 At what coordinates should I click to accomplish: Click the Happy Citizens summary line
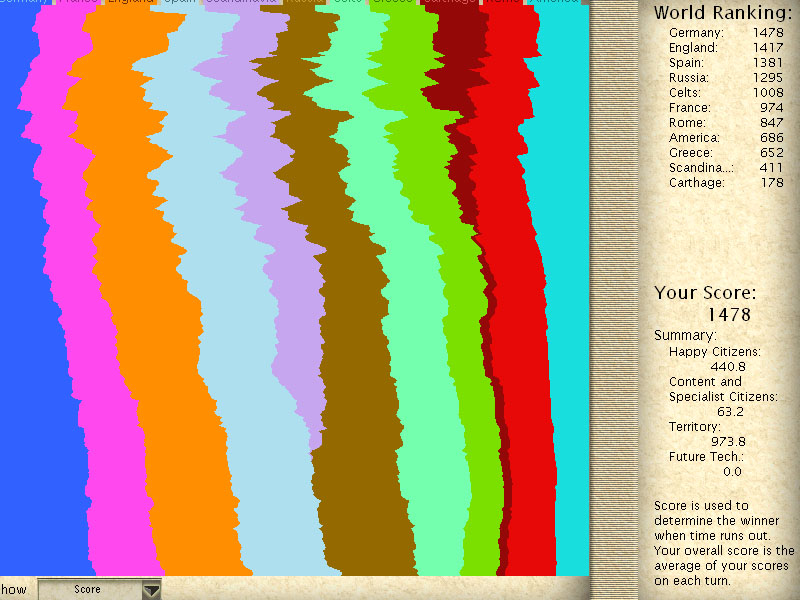[x=714, y=351]
